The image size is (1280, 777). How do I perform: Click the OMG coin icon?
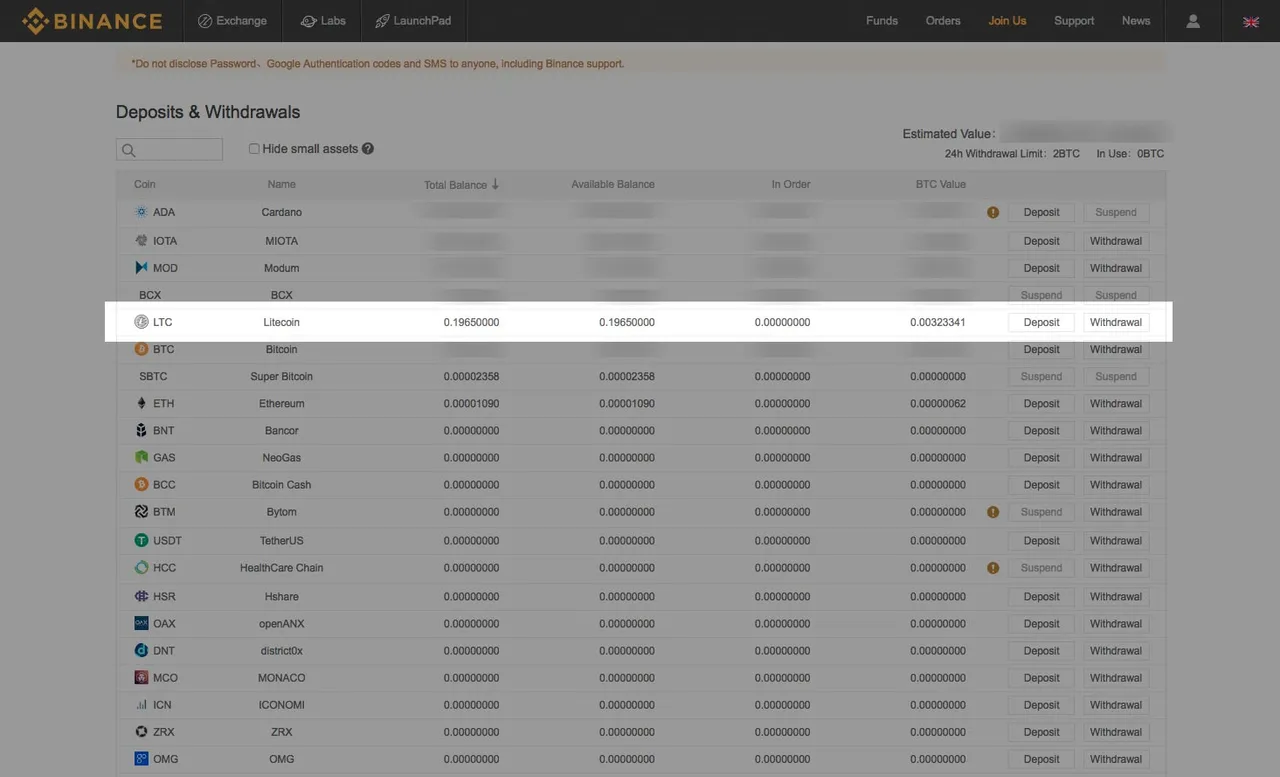(x=141, y=759)
